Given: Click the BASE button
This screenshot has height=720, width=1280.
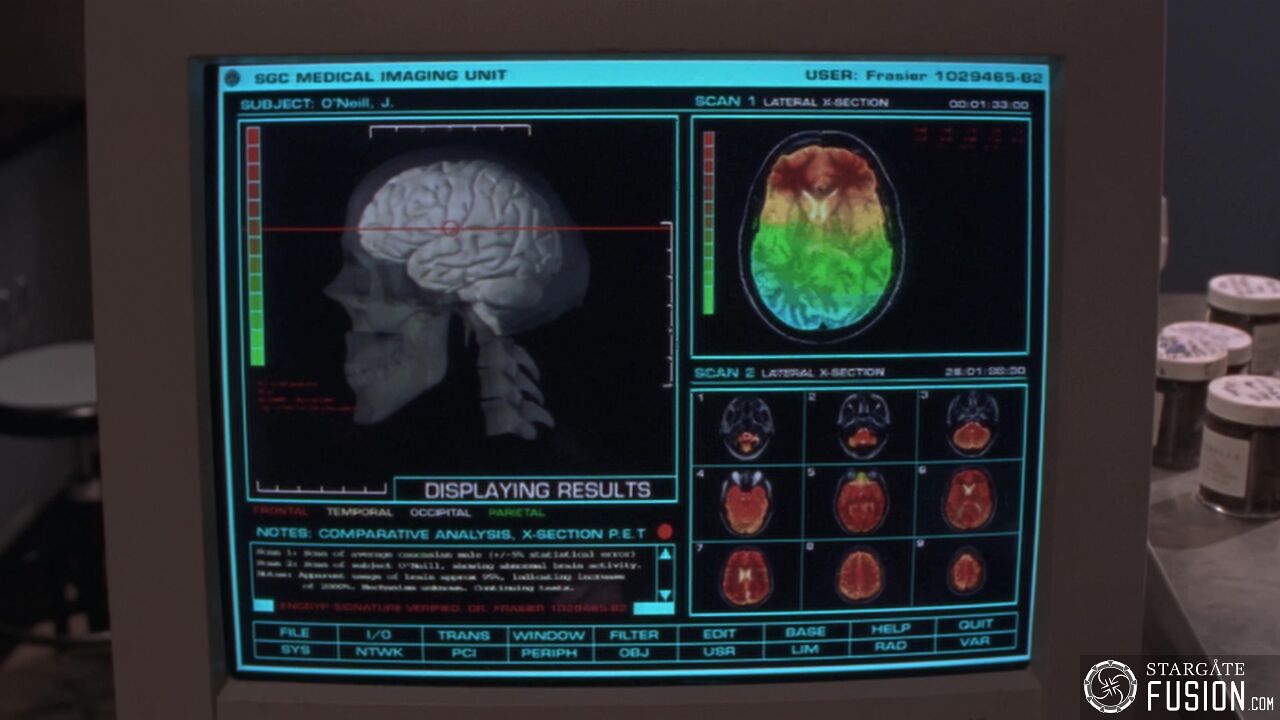Looking at the screenshot, I should pos(805,632).
